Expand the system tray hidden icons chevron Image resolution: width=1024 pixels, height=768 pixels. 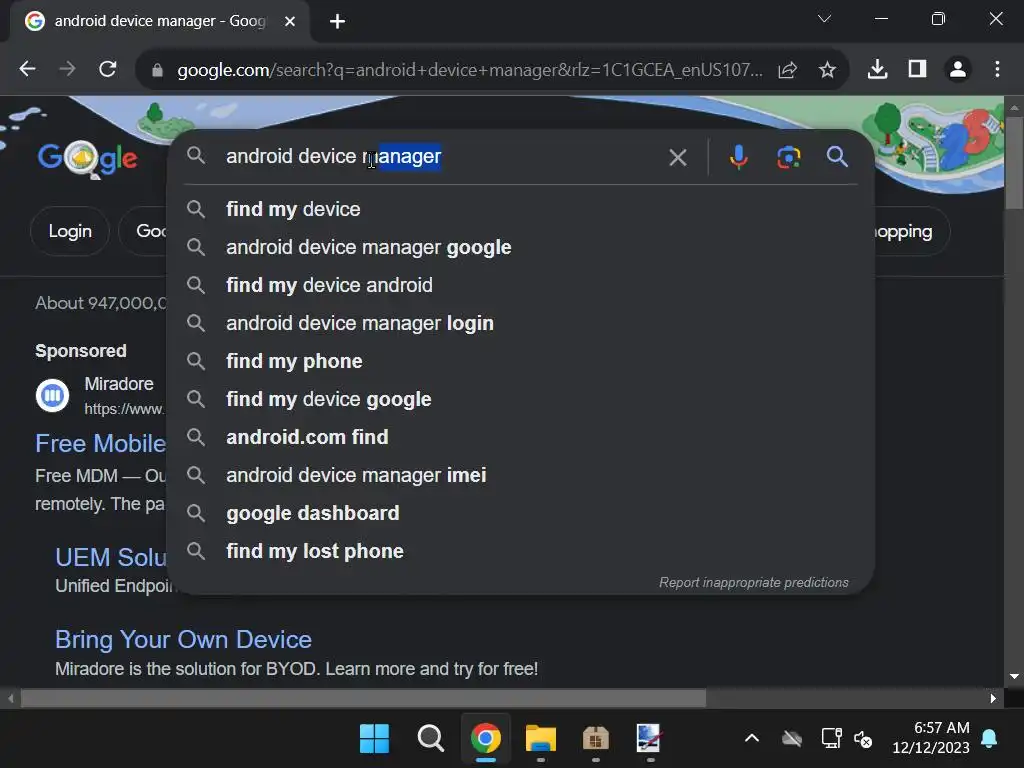pyautogui.click(x=752, y=739)
